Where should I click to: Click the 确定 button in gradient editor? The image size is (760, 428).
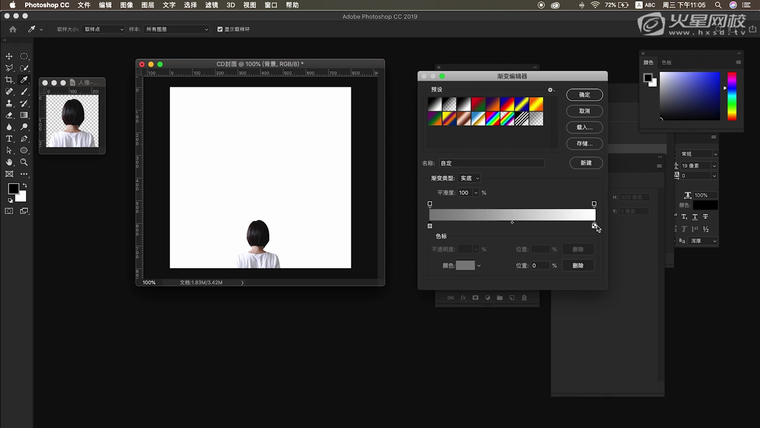coord(585,95)
